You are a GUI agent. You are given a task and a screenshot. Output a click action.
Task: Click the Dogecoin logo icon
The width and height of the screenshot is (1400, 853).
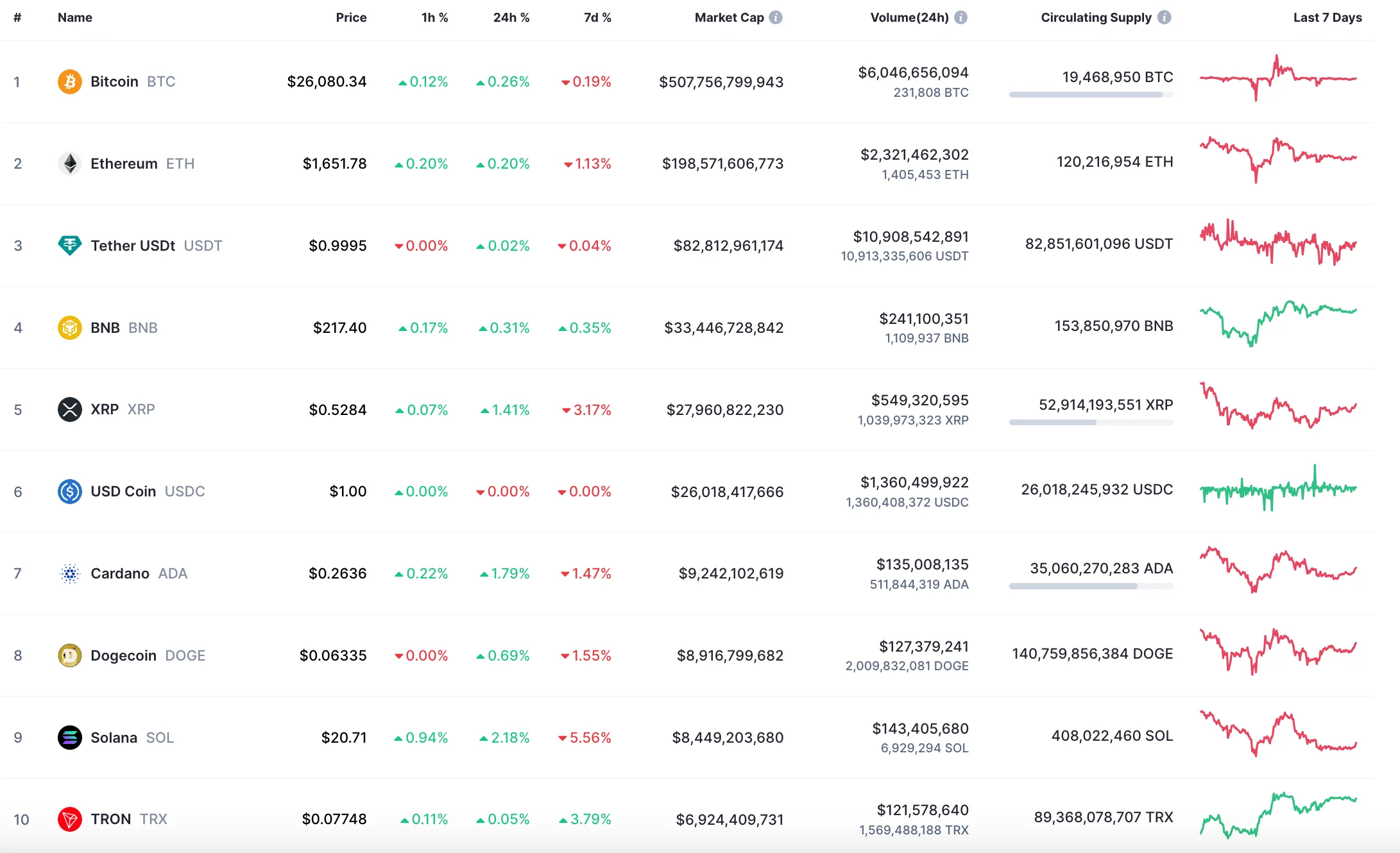[x=69, y=655]
